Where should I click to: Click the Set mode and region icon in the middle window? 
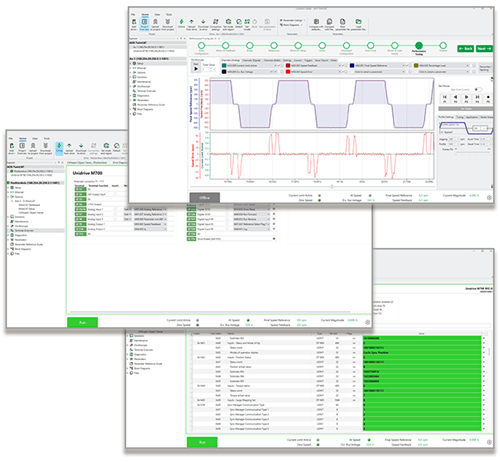[x=106, y=148]
